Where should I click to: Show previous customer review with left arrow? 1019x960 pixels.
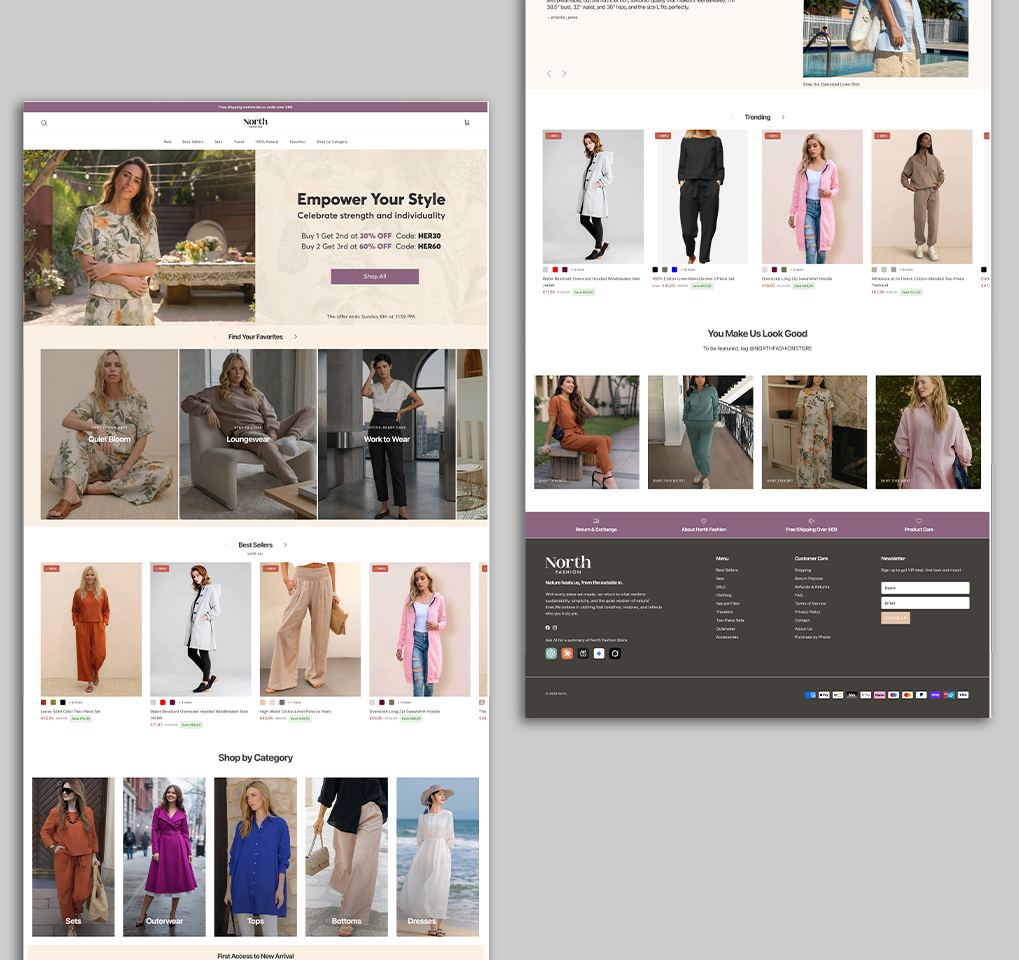point(548,74)
